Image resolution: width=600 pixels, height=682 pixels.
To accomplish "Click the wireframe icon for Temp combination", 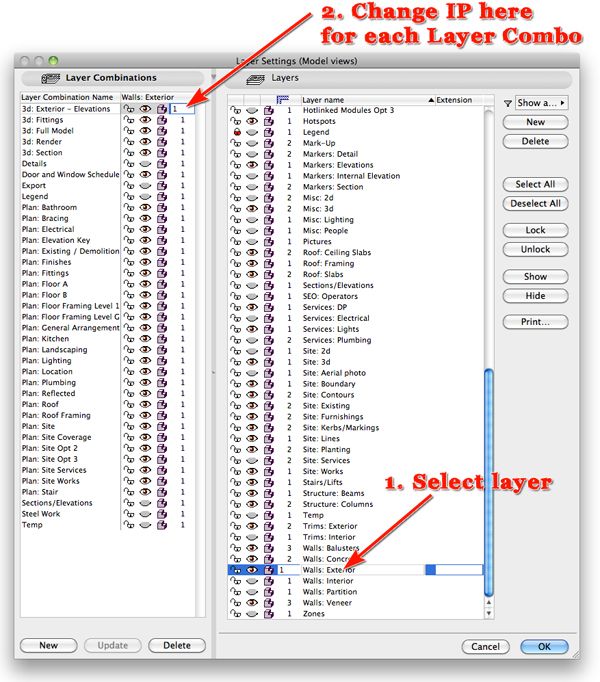I will [162, 525].
